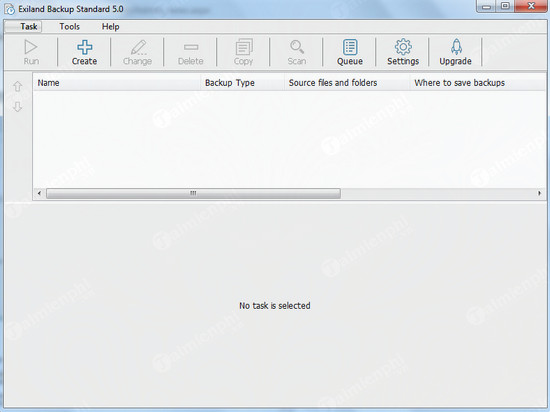The height and width of the screenshot is (412, 550).
Task: Open the Queue list
Action: [350, 52]
